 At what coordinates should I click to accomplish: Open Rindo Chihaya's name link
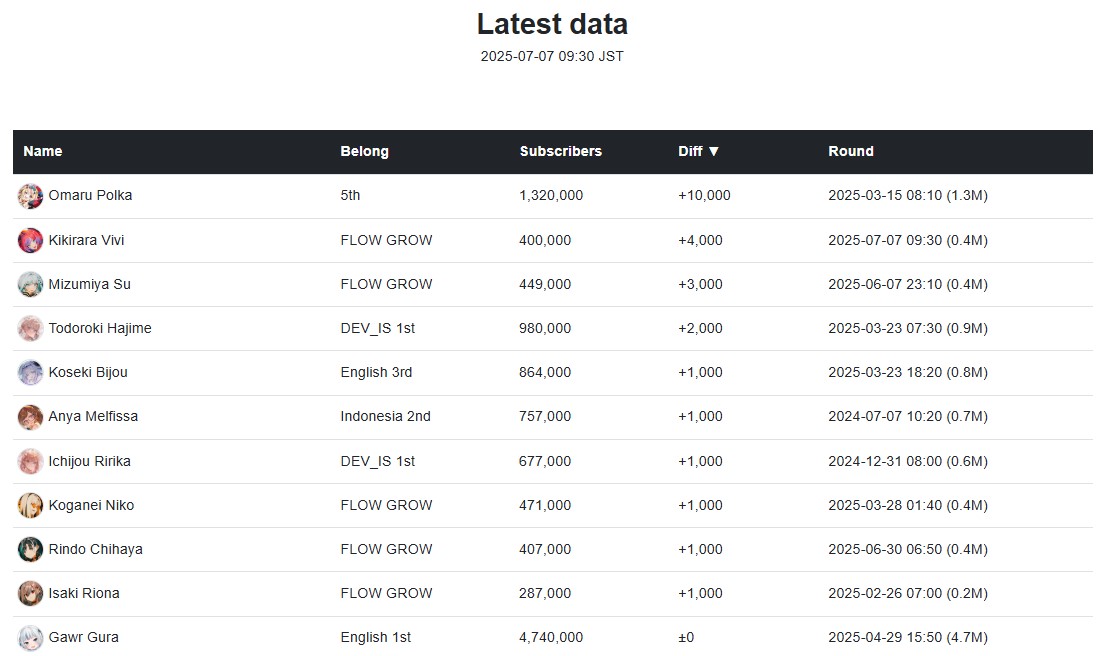coord(96,549)
